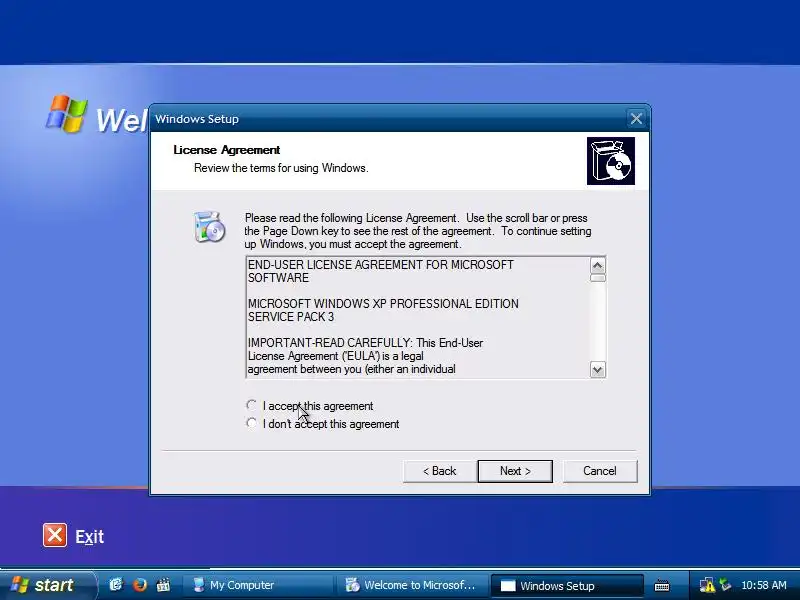Launch Firefox from Quick Launch
The width and height of the screenshot is (800, 600).
pos(140,585)
